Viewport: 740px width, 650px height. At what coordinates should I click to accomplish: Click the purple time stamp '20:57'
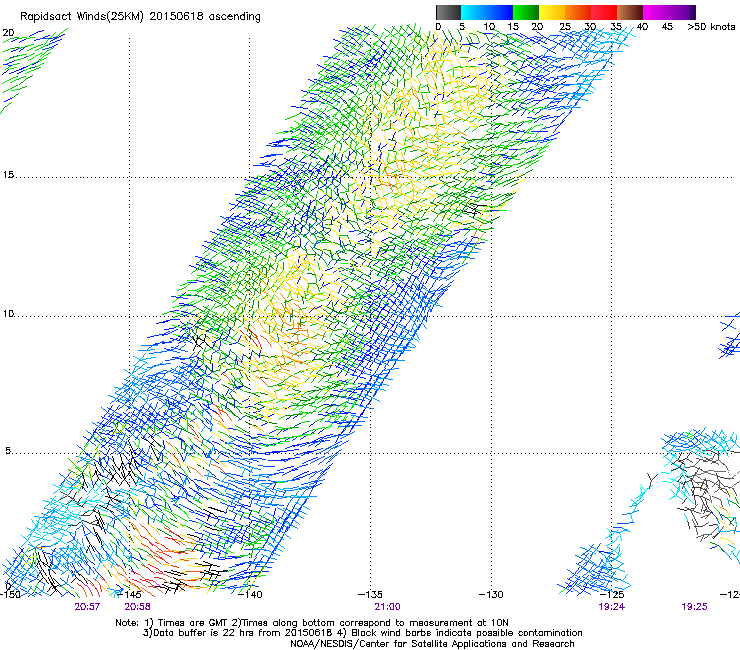click(x=87, y=607)
